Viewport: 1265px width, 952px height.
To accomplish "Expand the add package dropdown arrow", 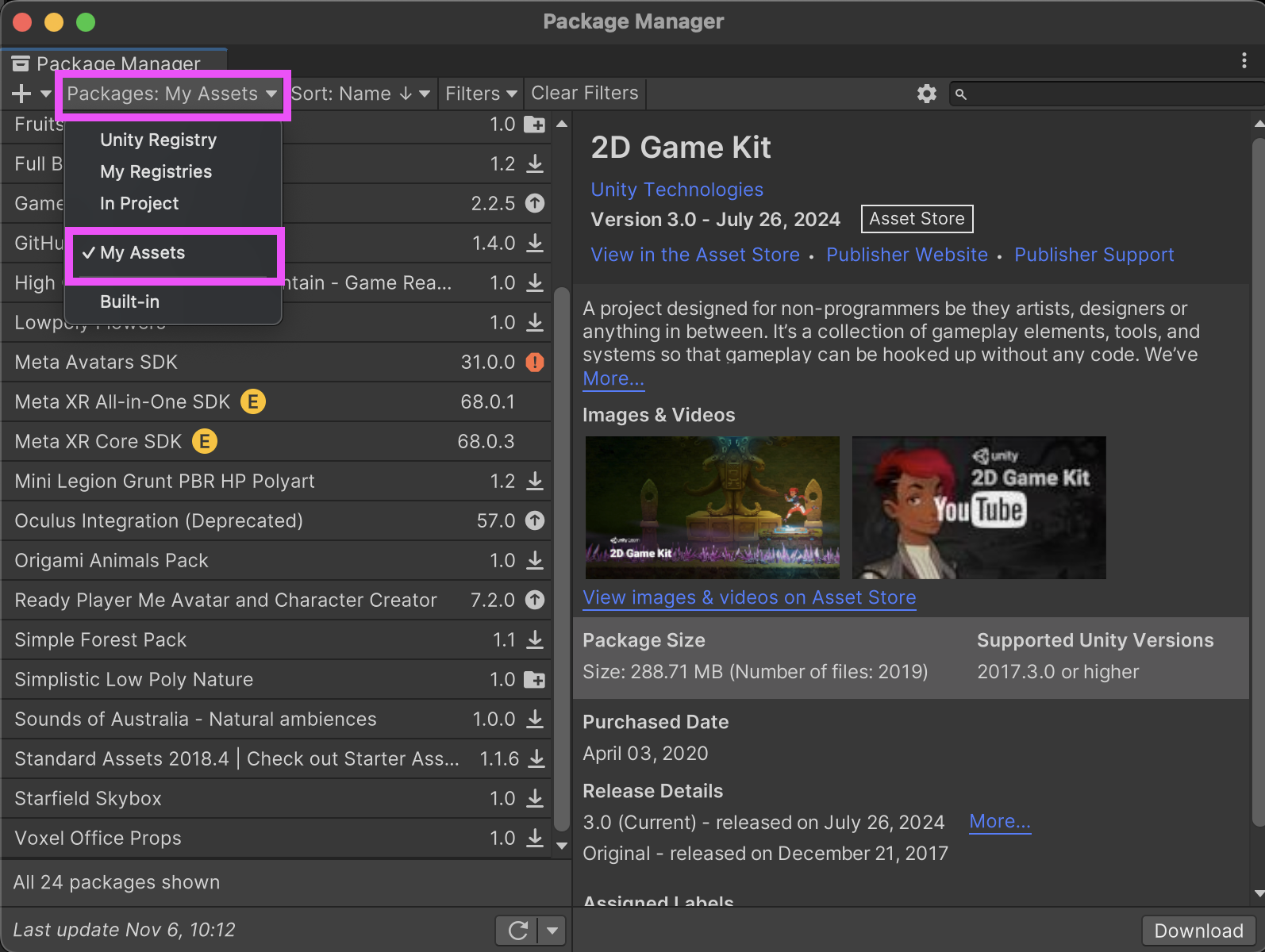I will tap(45, 94).
